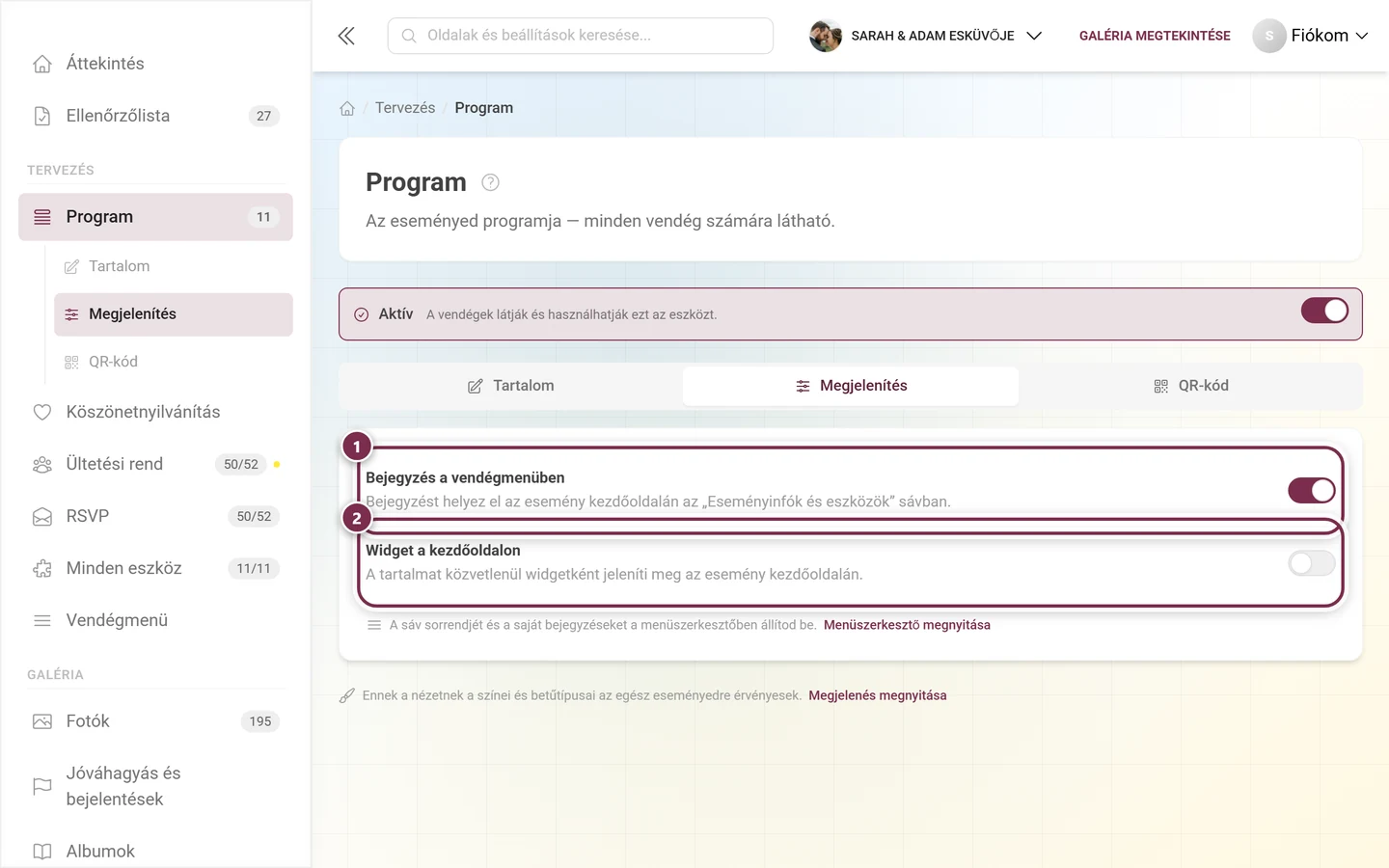
Task: Toggle the Aktív tool switch off
Action: click(x=1324, y=311)
